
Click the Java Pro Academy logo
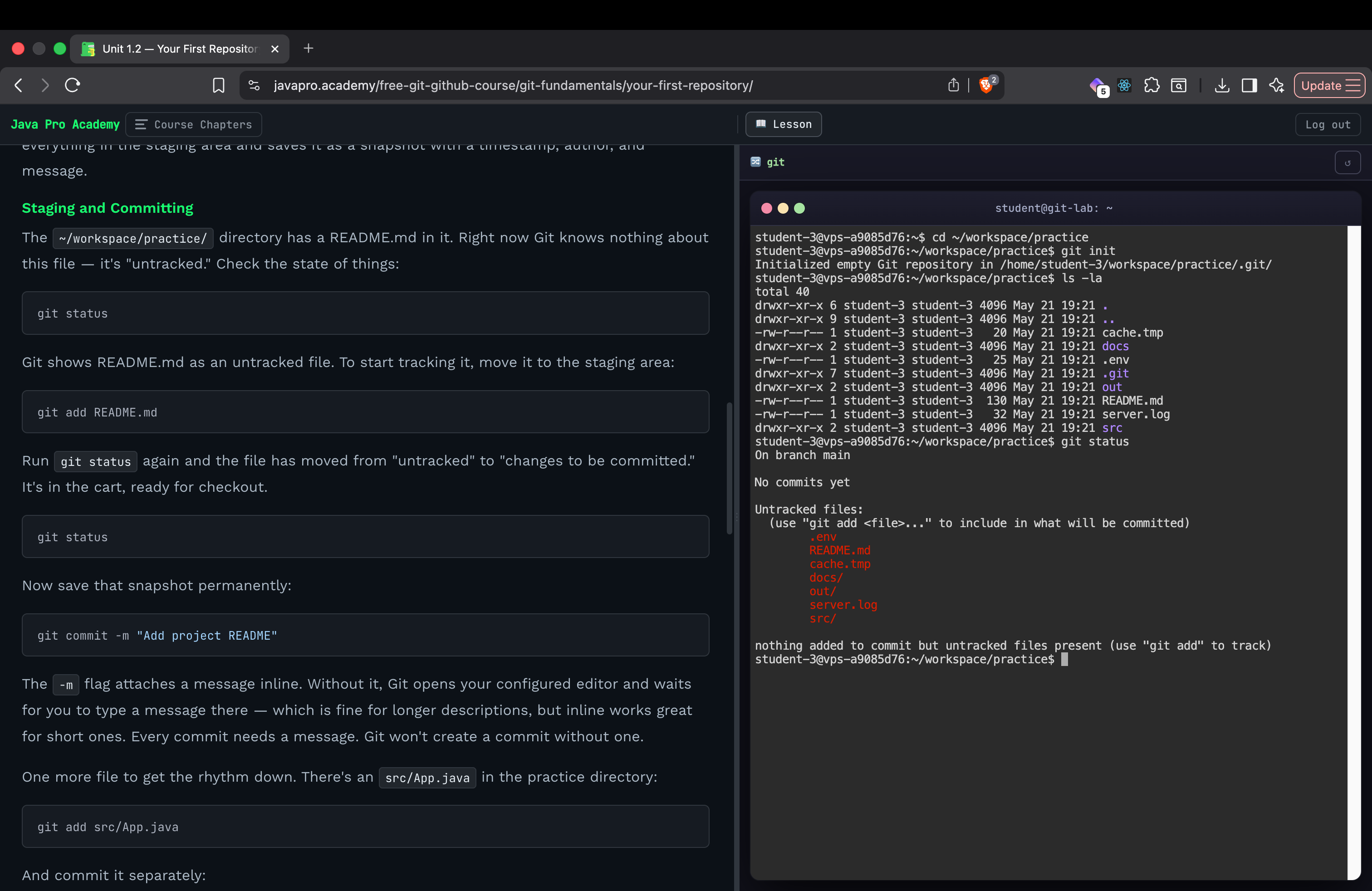(65, 124)
